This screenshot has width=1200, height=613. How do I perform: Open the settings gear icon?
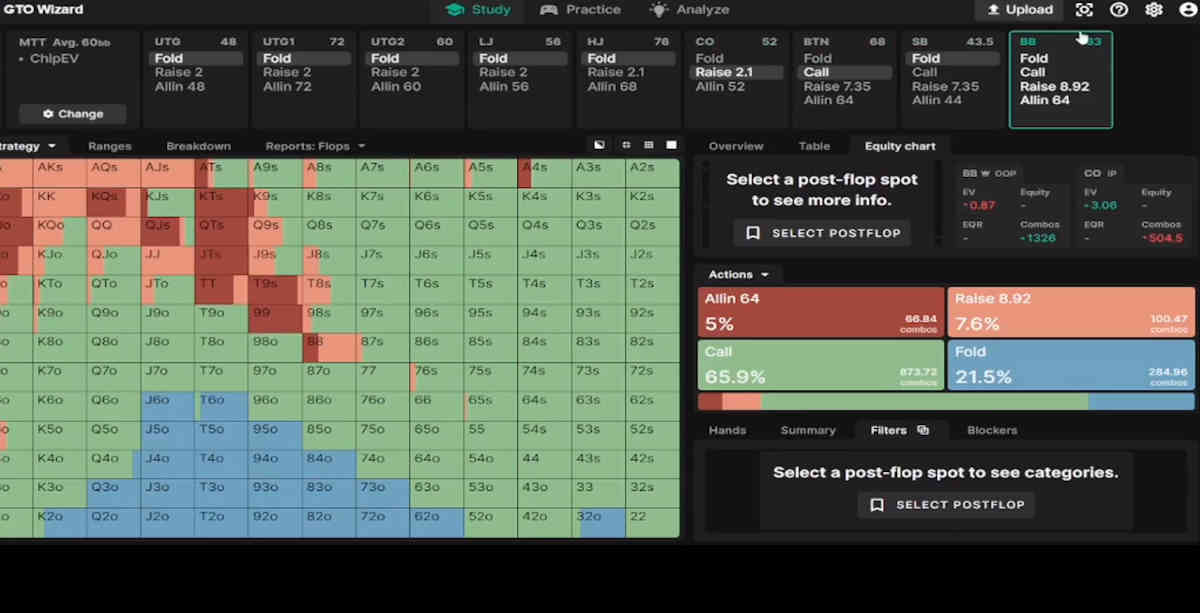tap(1154, 10)
